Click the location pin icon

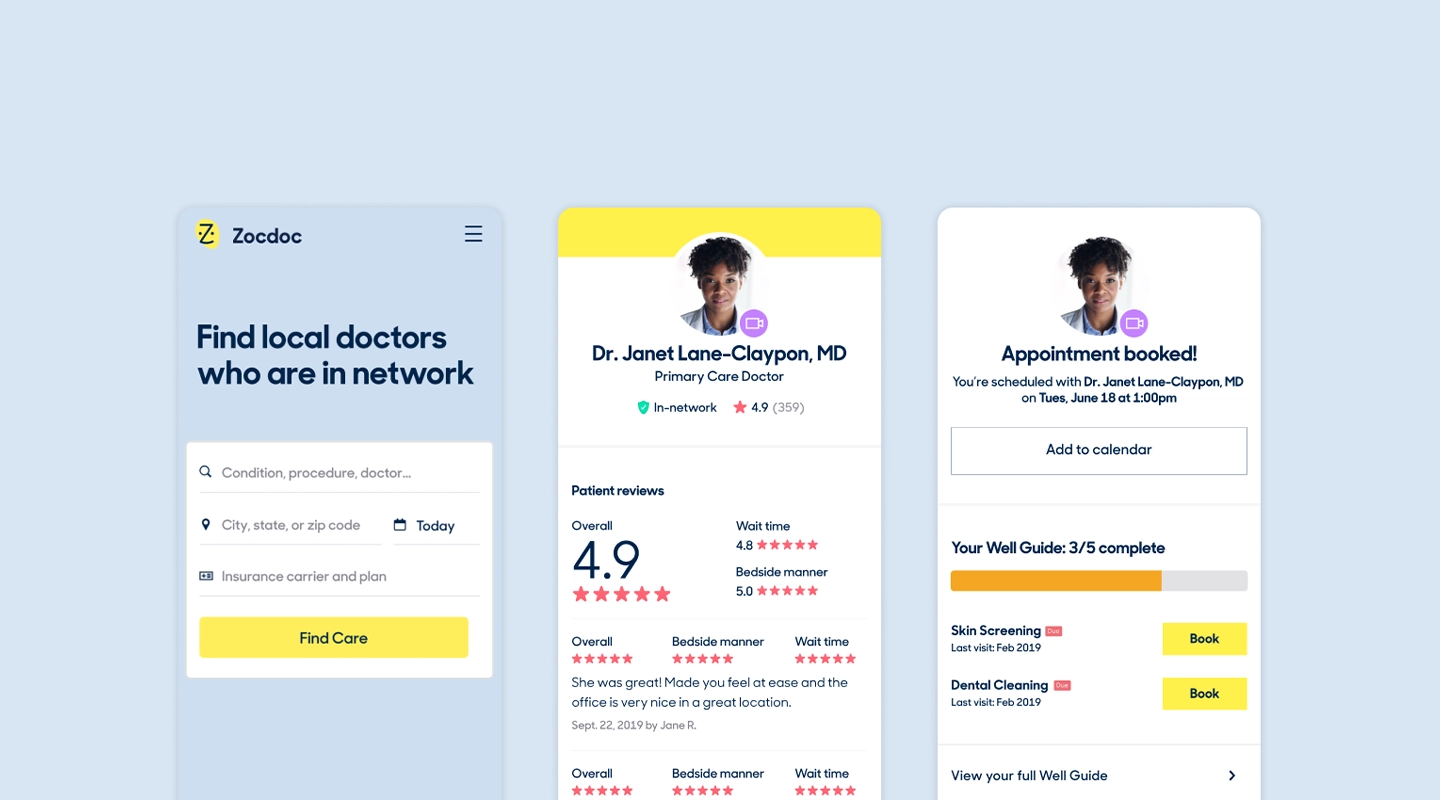coord(206,525)
